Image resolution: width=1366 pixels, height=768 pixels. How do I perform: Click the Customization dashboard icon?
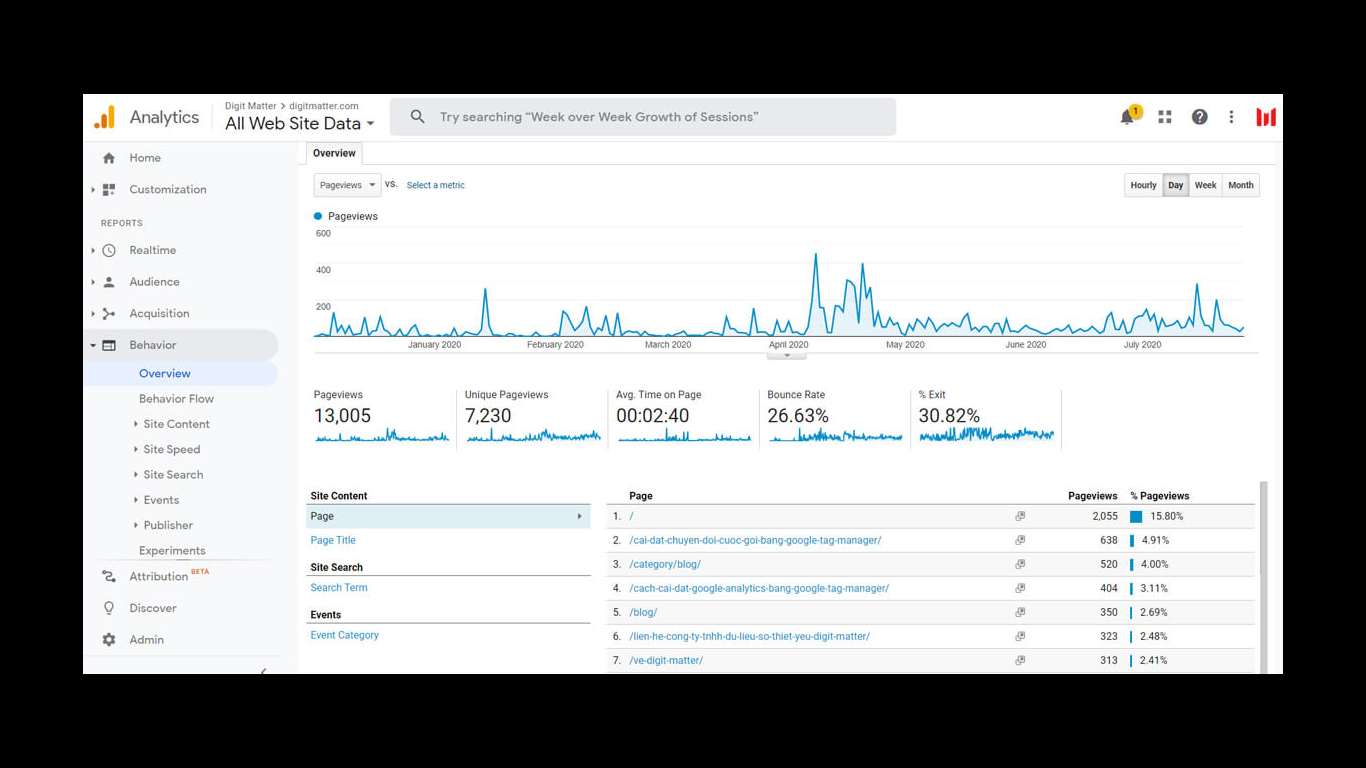[x=109, y=189]
